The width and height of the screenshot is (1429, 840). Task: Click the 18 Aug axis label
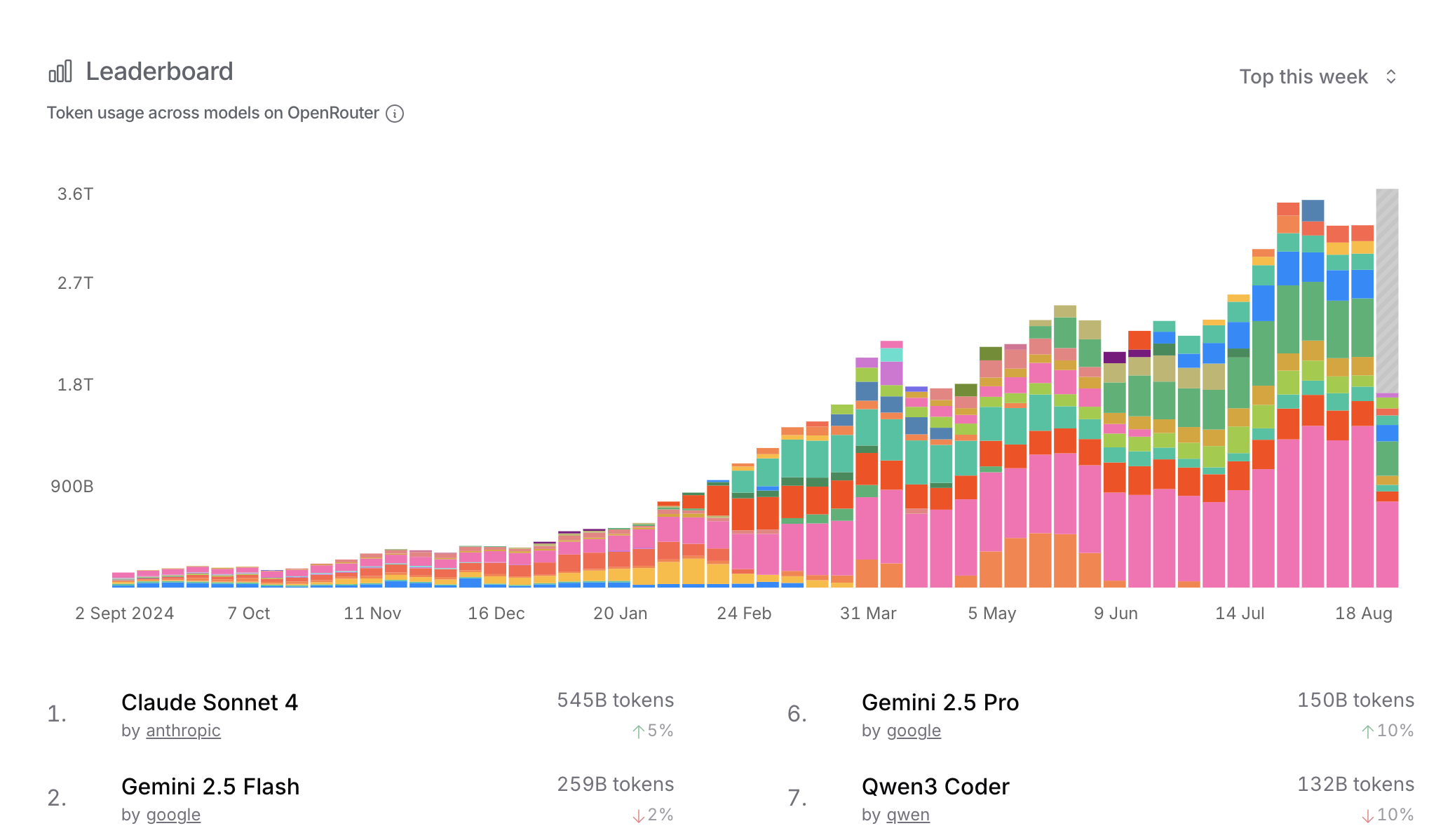click(x=1363, y=614)
